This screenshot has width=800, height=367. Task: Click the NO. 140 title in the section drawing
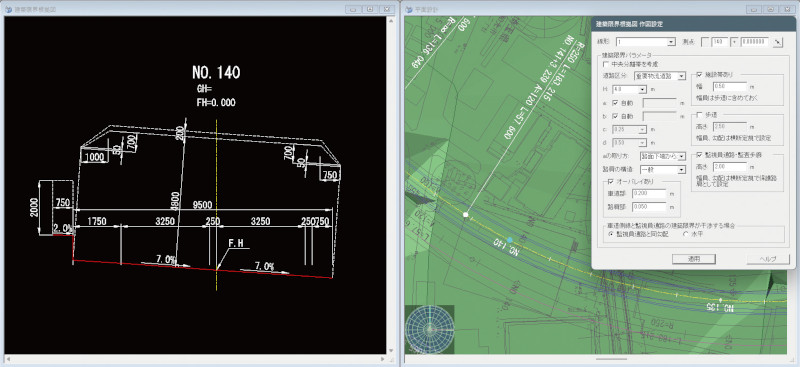[x=216, y=72]
